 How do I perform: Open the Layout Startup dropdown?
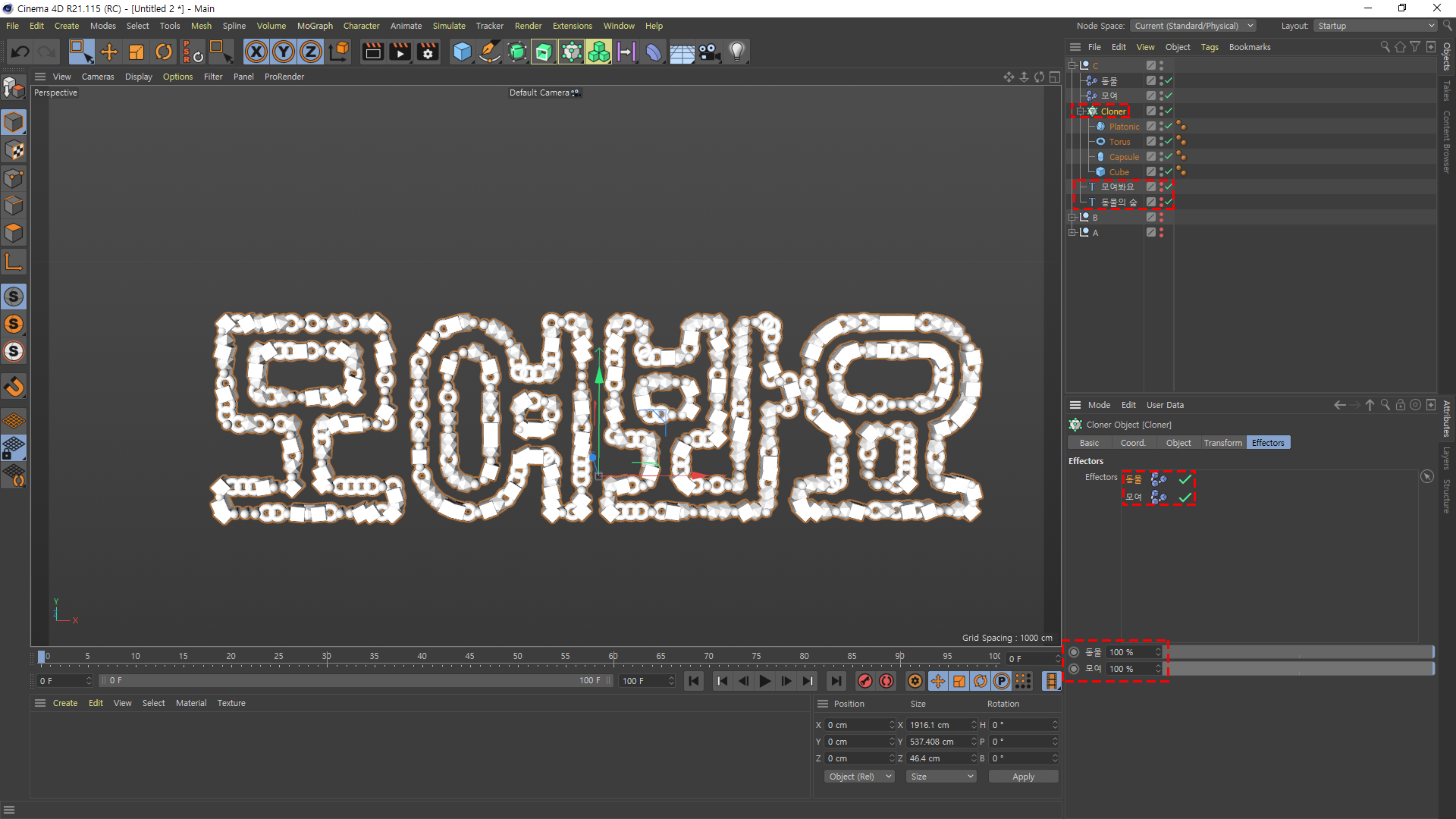click(x=1376, y=26)
